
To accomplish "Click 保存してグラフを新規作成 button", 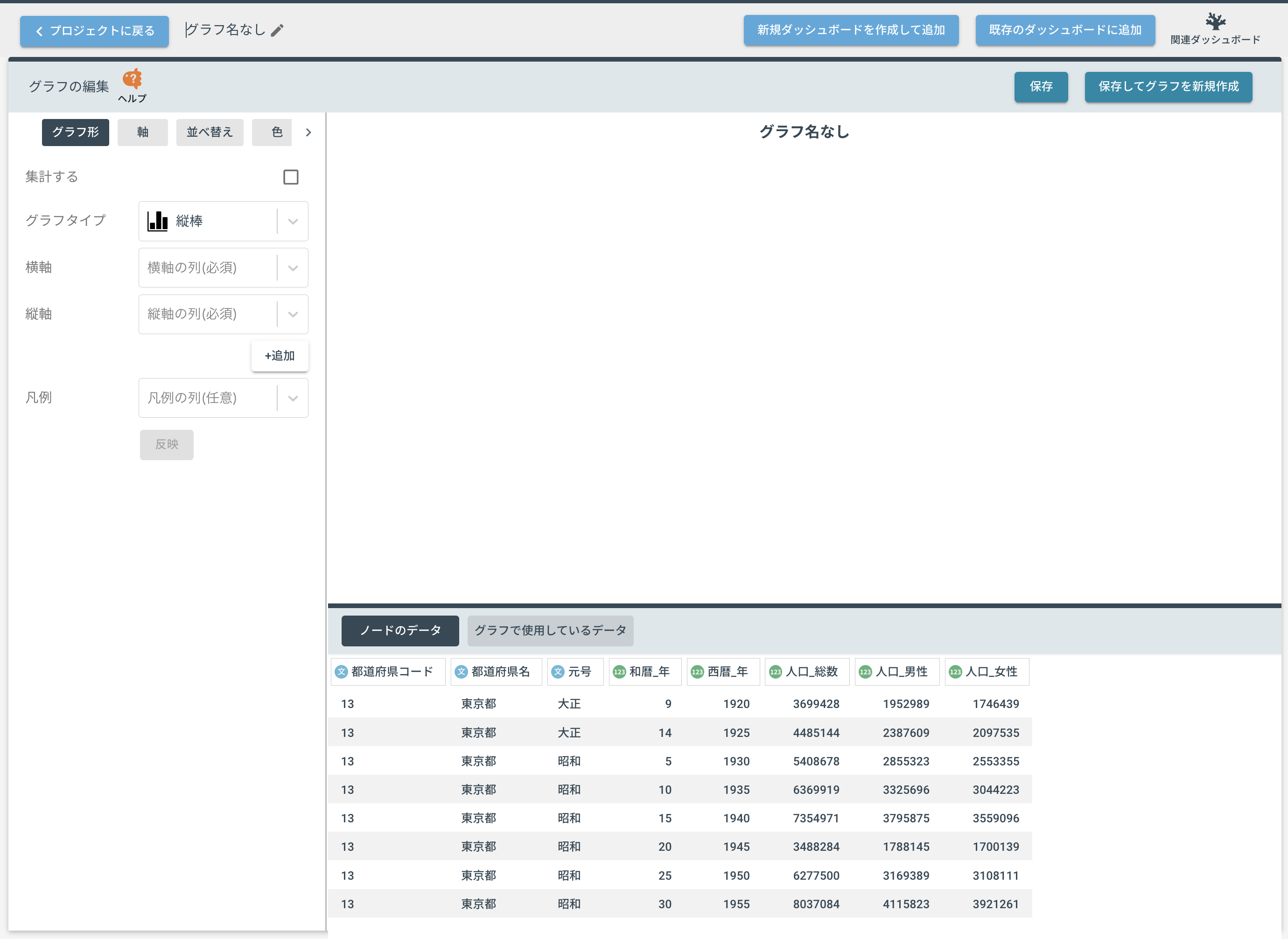I will (1168, 86).
